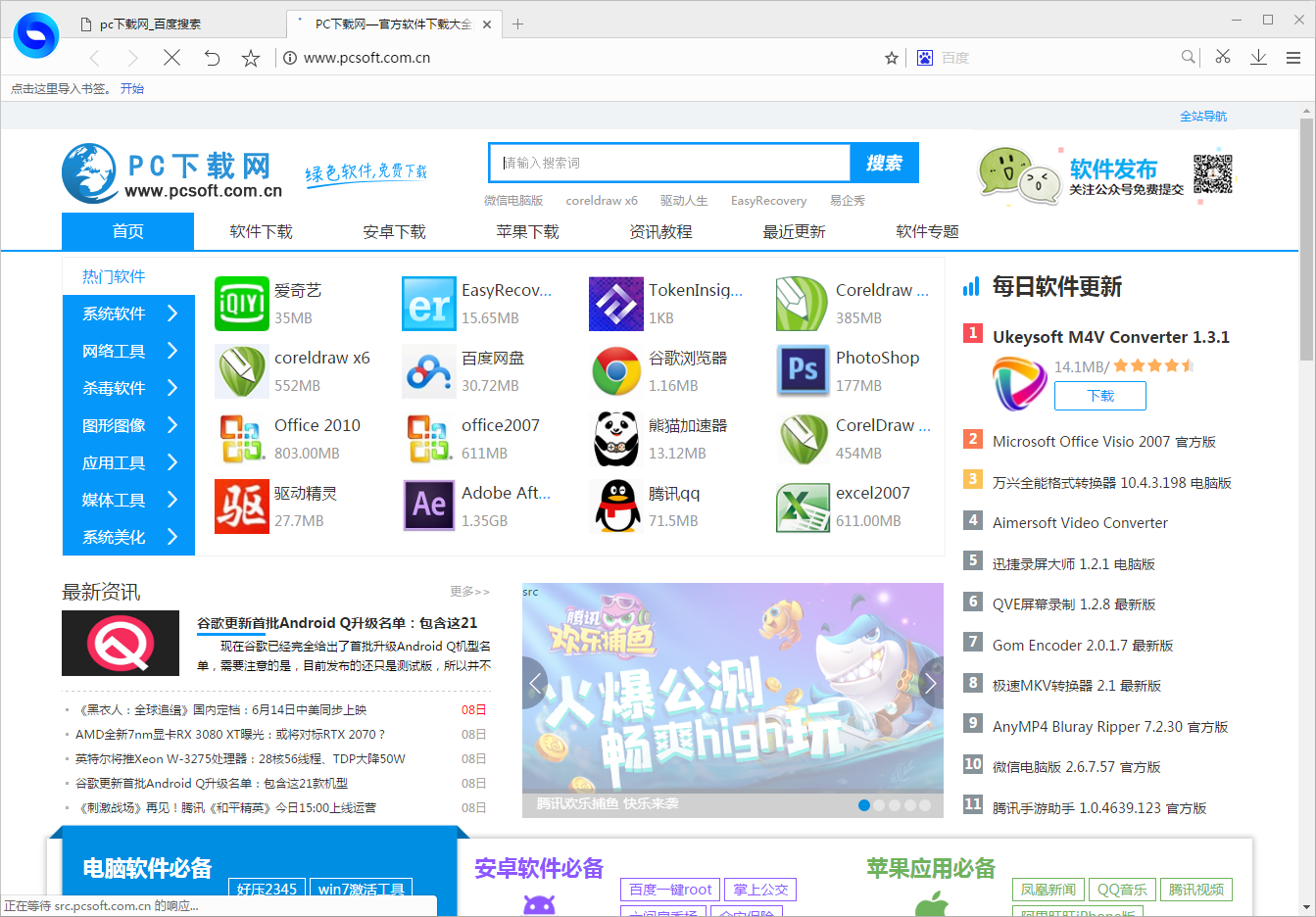The height and width of the screenshot is (917, 1316).
Task: Click the browser forward arrow
Action: (133, 58)
